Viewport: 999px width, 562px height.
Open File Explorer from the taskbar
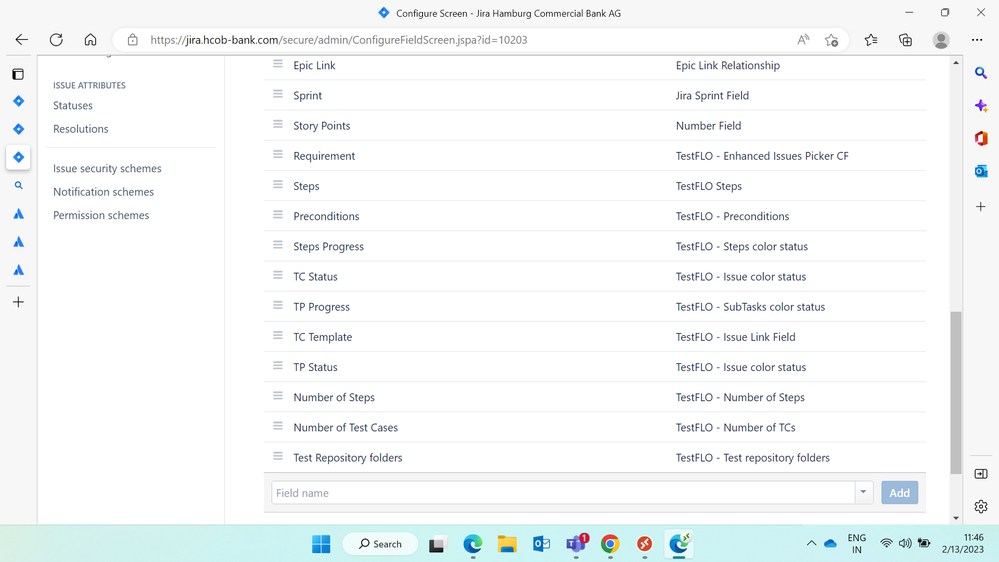(x=507, y=544)
